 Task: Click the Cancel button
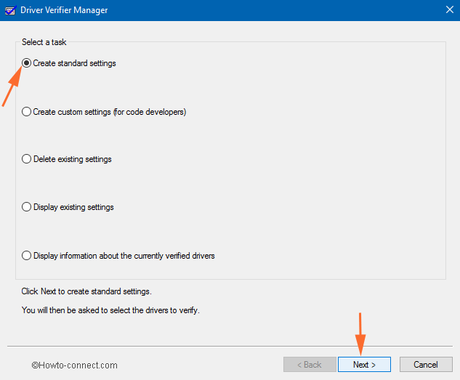tap(426, 365)
